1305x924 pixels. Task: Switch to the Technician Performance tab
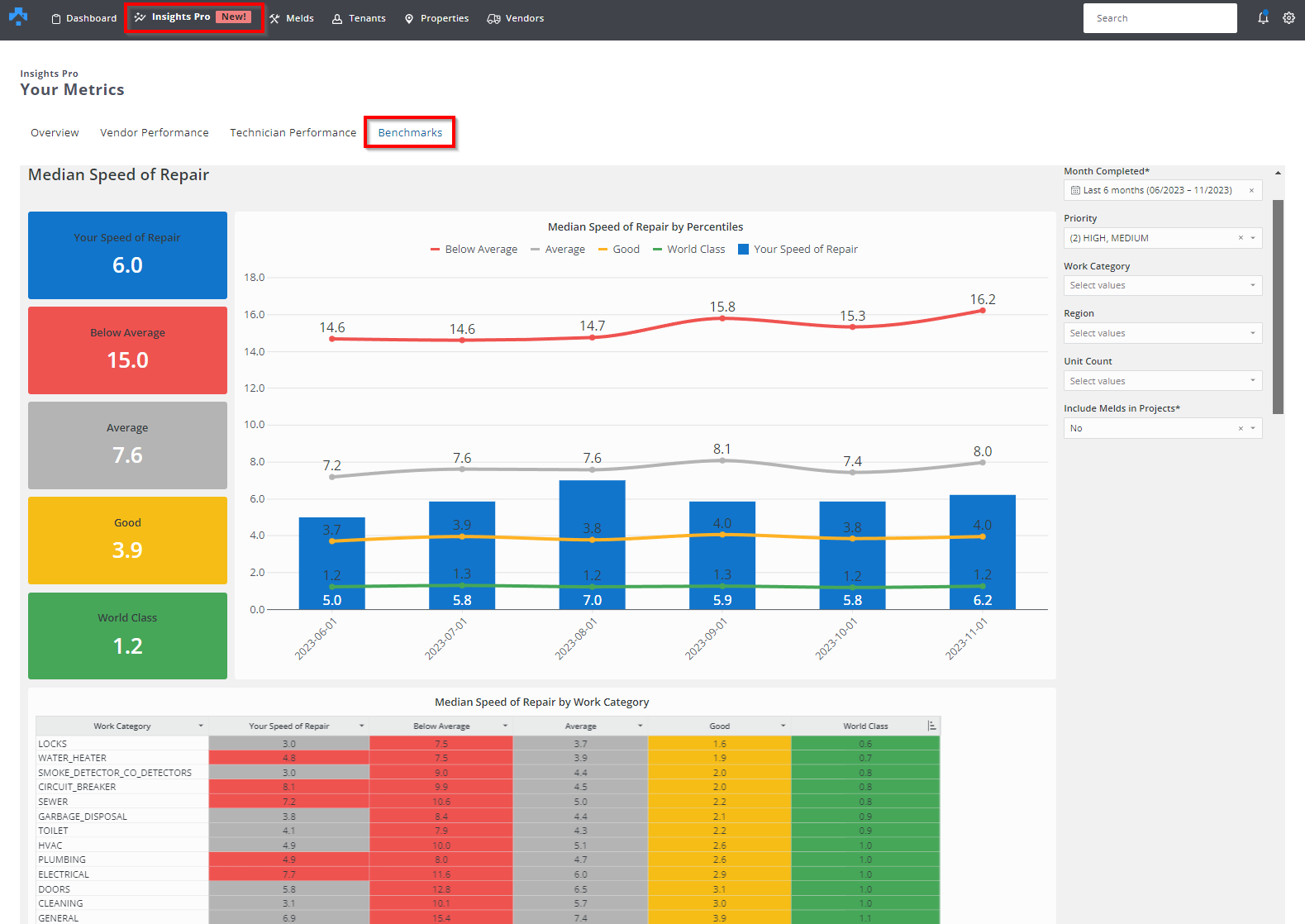click(x=293, y=132)
